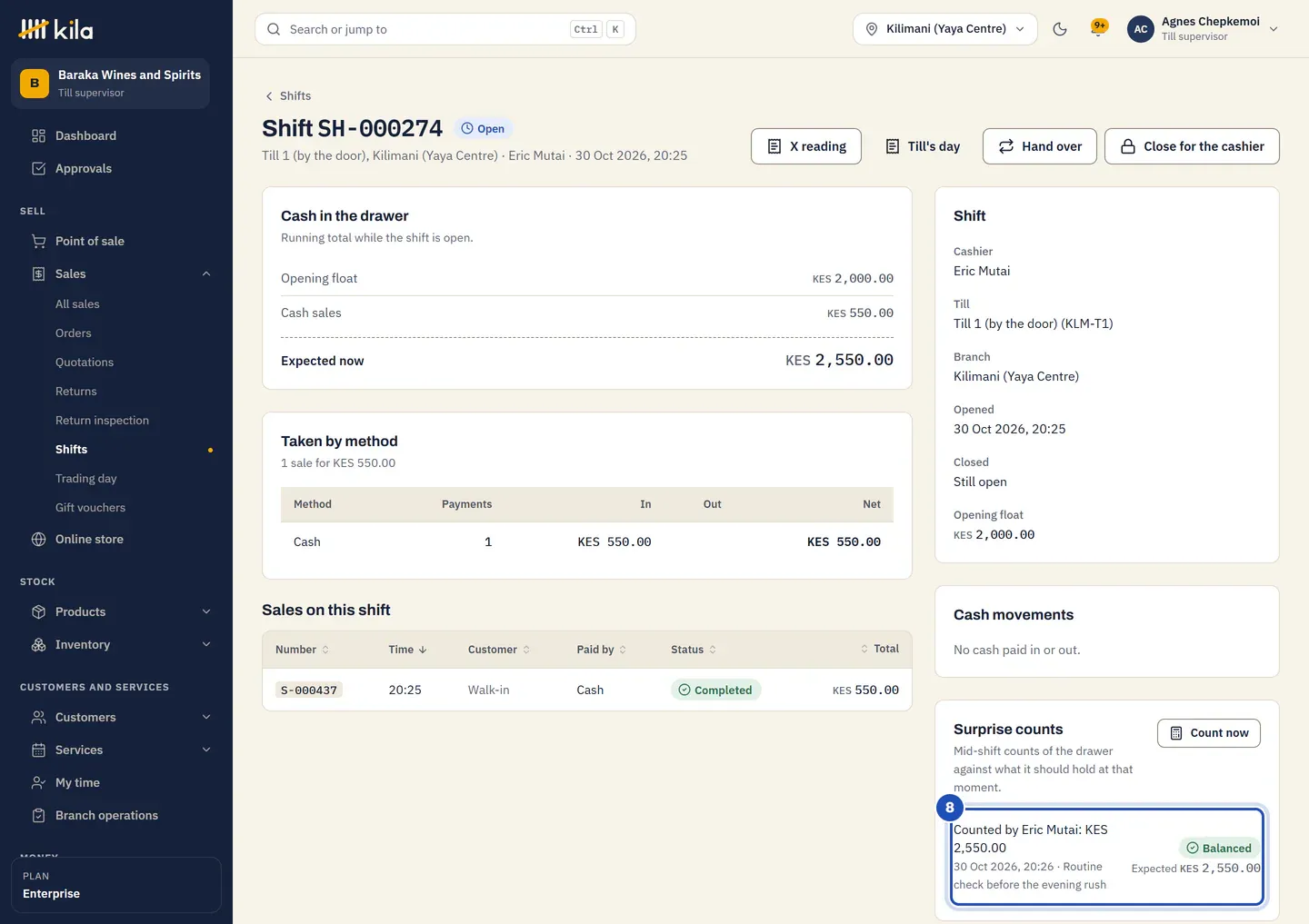This screenshot has width=1309, height=924.
Task: Open Trading day submenu item
Action: (86, 479)
